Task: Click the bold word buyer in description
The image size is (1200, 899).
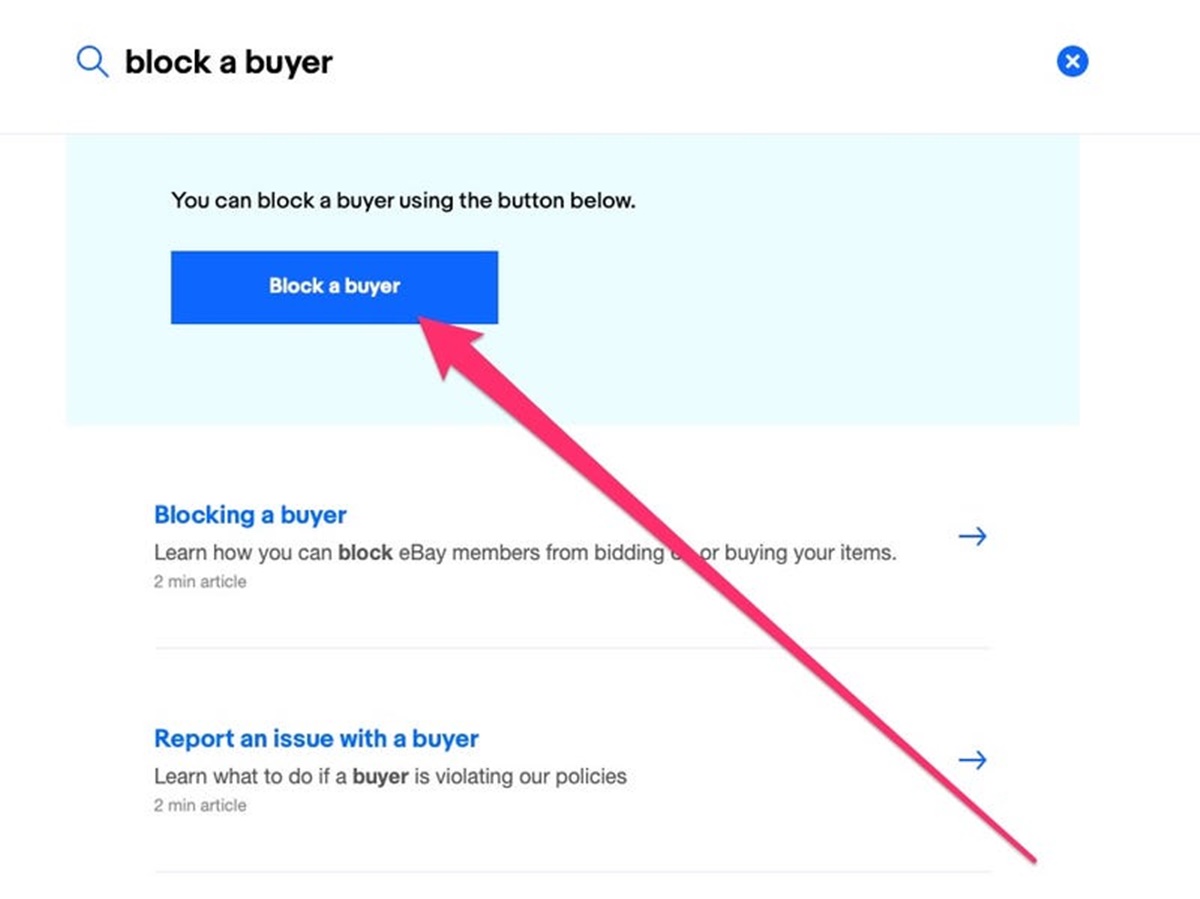Action: (380, 777)
